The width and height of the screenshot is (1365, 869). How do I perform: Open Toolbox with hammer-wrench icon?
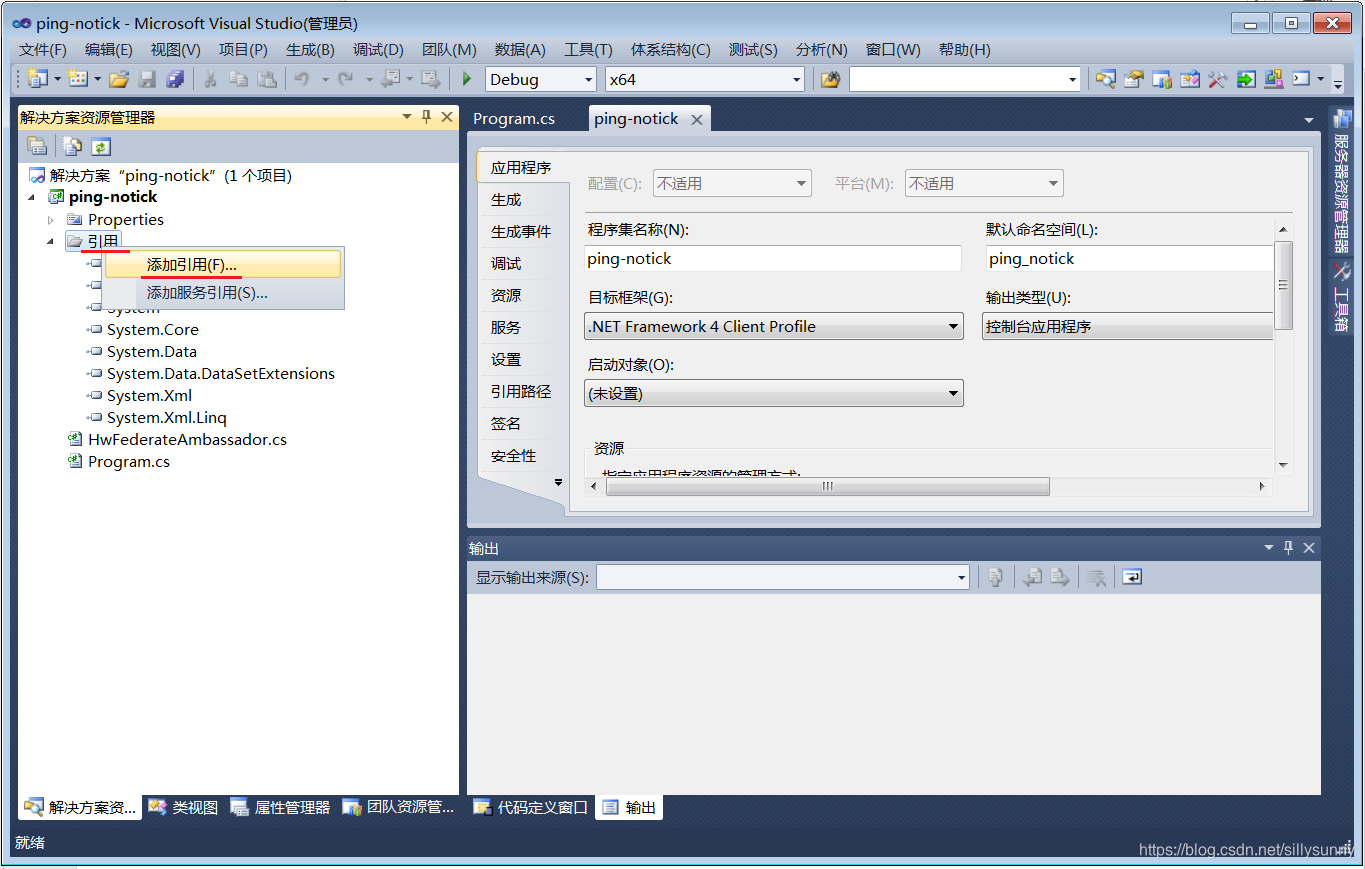(1217, 79)
